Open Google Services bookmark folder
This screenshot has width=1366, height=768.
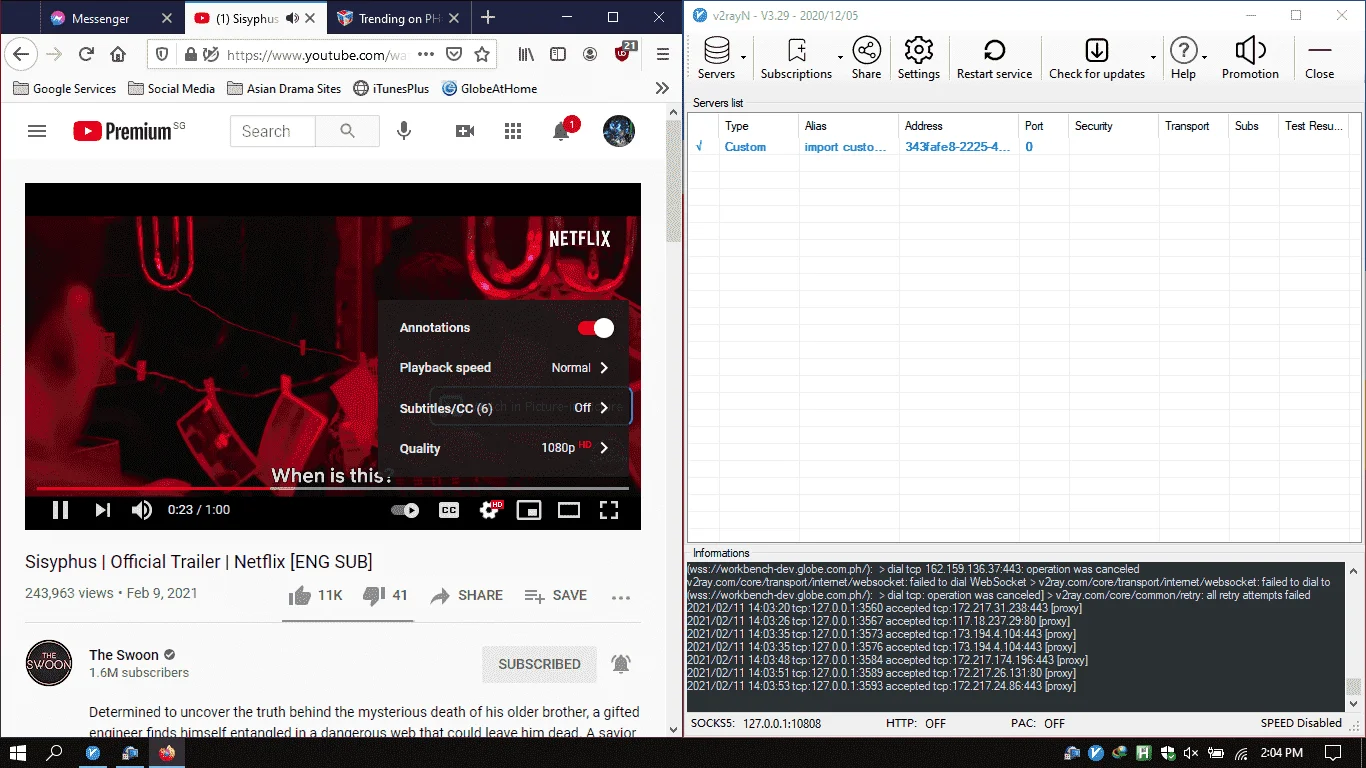(65, 88)
